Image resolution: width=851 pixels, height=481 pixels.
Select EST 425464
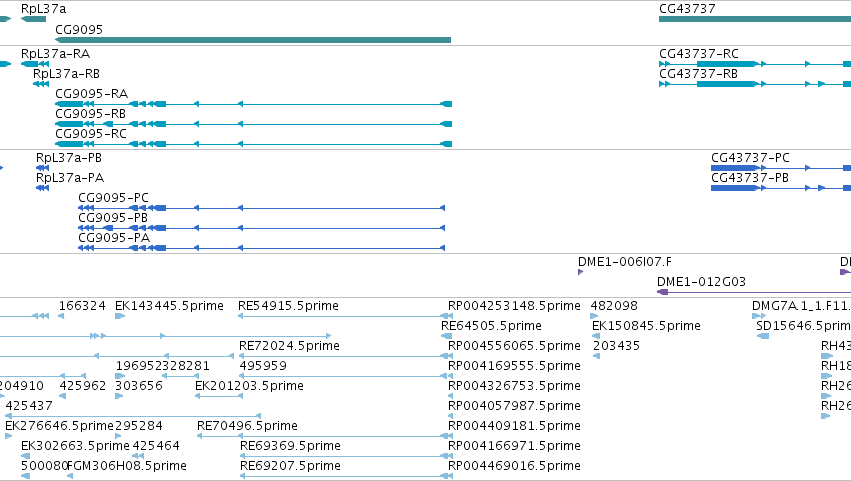tap(138, 456)
